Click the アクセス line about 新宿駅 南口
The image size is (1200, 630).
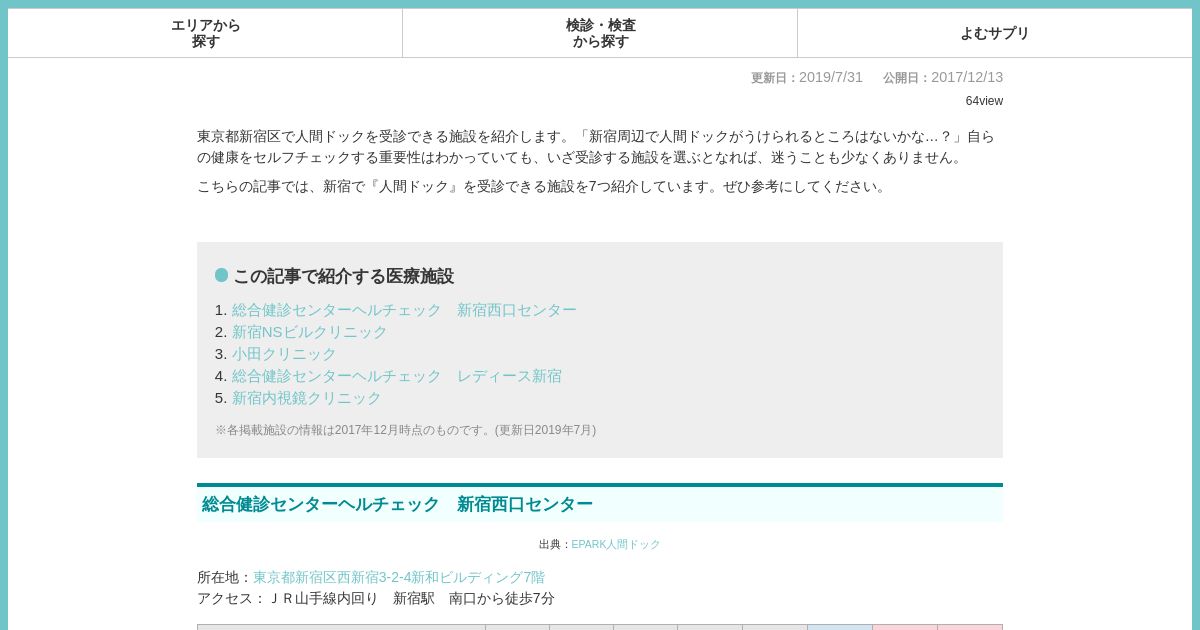coord(376,598)
